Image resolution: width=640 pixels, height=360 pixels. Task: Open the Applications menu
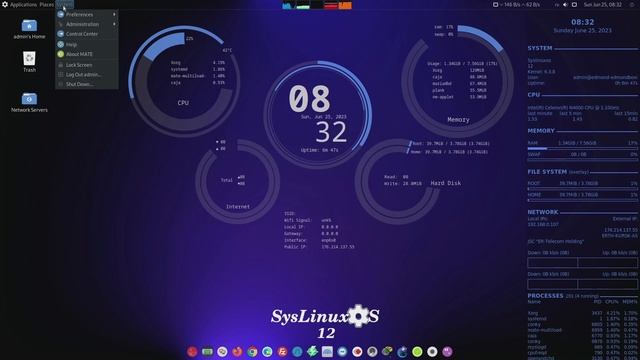pos(23,4)
